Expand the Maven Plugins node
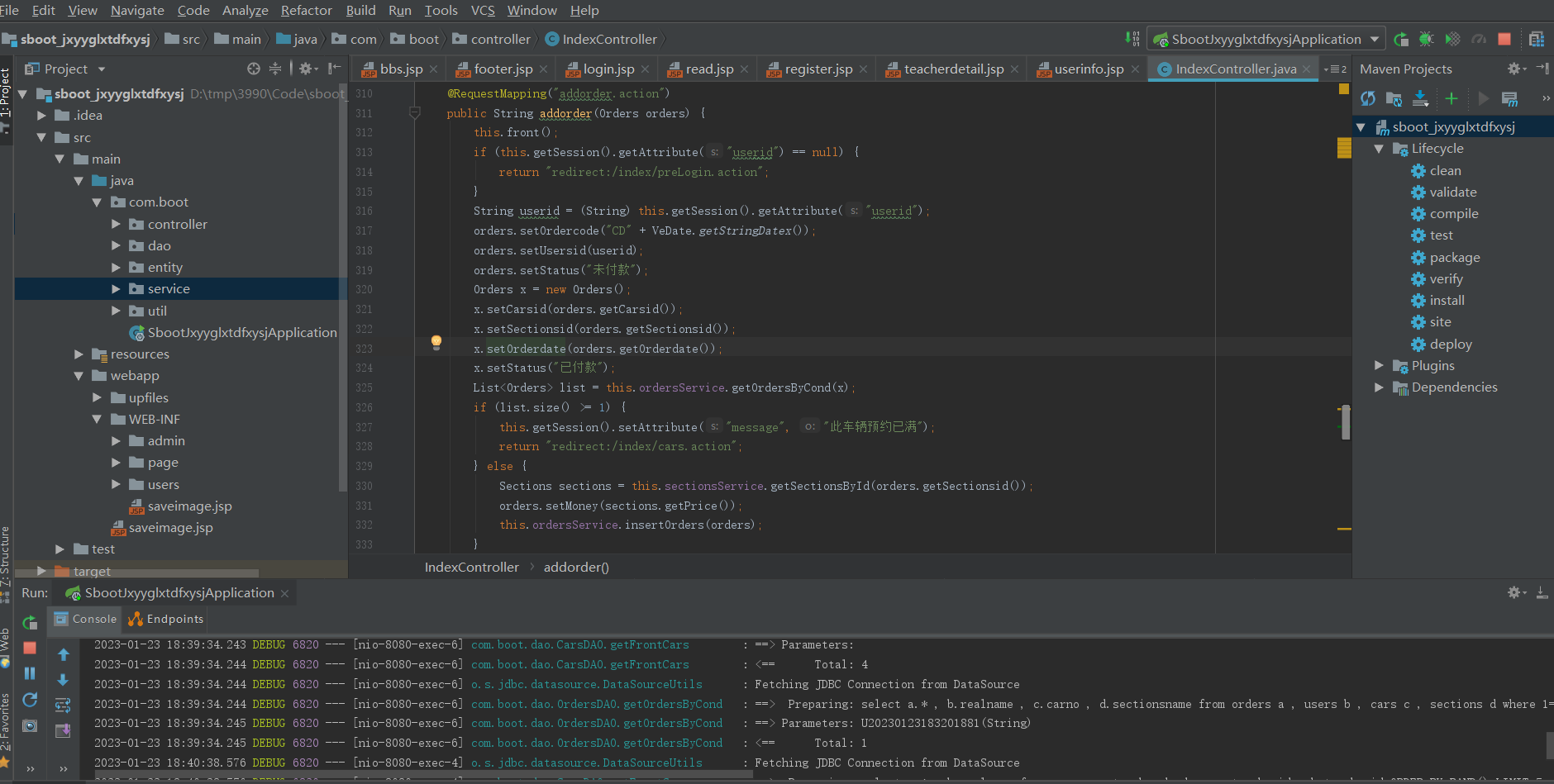Screen dimensions: 1554x784 coord(1379,365)
